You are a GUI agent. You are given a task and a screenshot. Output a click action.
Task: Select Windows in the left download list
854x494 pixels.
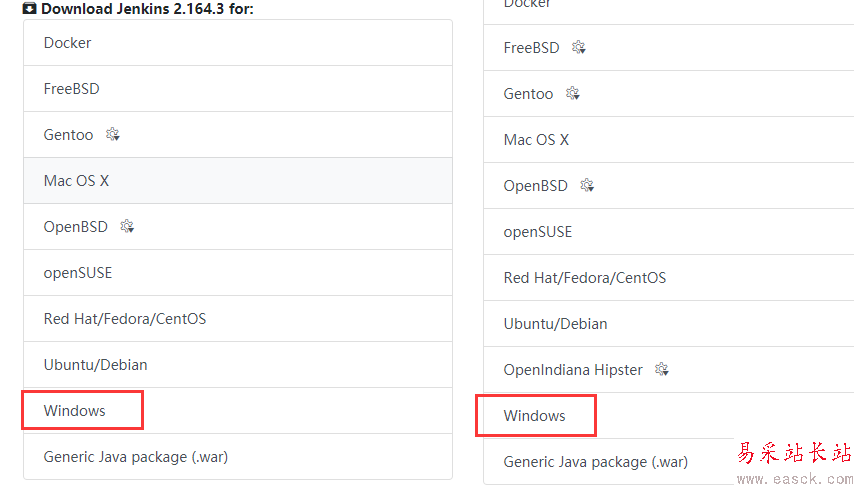[x=75, y=411]
